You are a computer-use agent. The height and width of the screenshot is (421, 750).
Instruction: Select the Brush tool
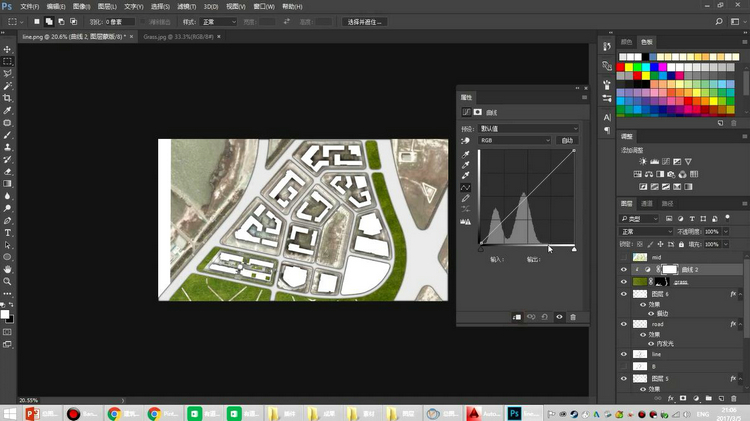[7, 135]
